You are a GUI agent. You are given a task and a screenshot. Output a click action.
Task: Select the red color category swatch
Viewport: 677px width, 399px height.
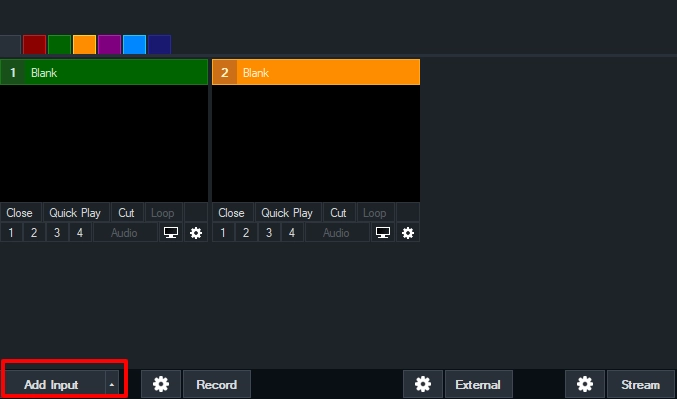click(x=35, y=45)
